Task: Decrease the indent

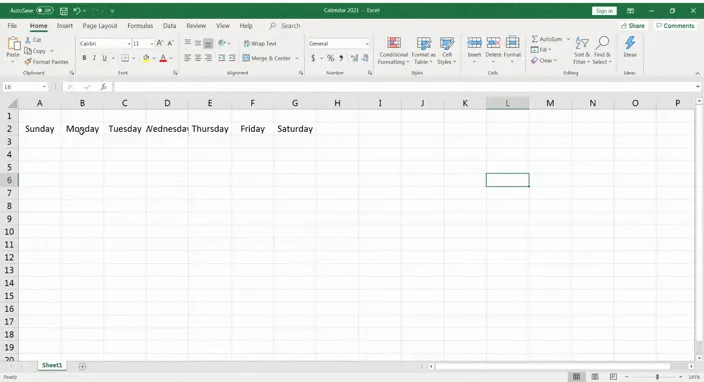Action: pos(221,58)
